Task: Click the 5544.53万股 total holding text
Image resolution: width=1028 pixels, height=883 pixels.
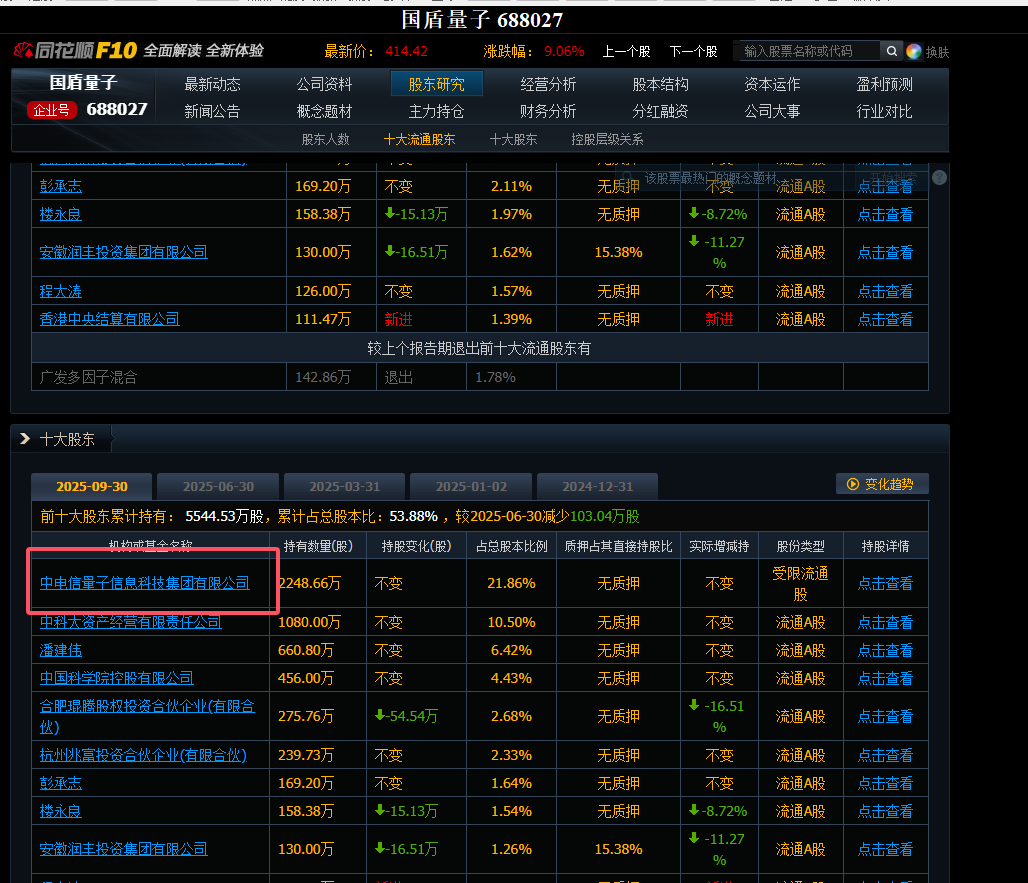Action: pos(224,517)
